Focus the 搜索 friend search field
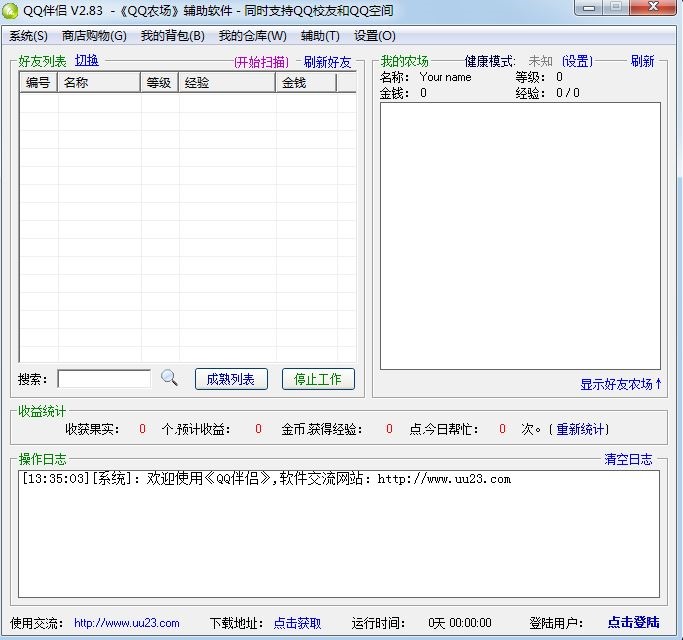Viewport: 683px width, 640px height. click(104, 379)
